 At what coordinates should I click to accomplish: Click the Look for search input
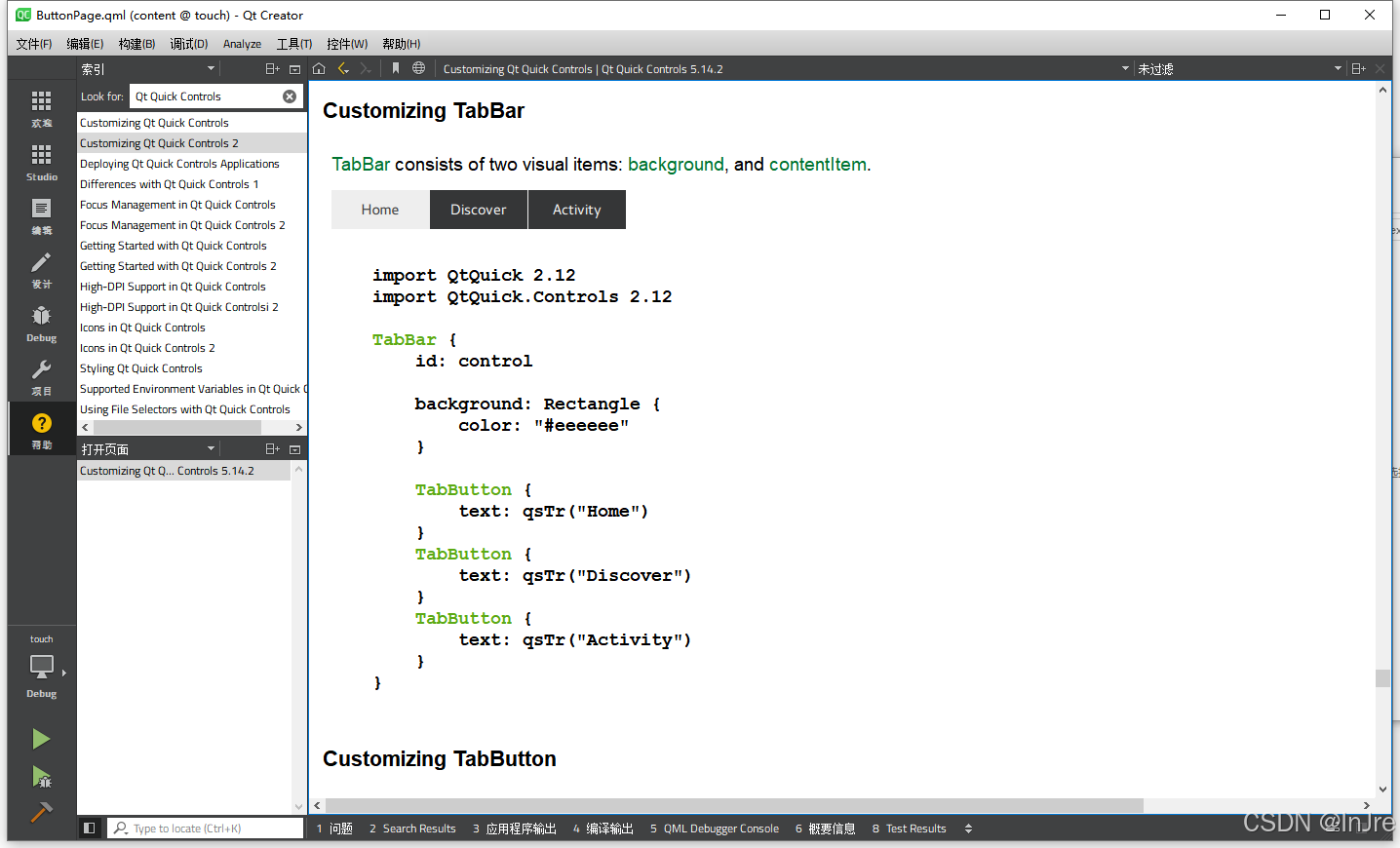coord(205,96)
